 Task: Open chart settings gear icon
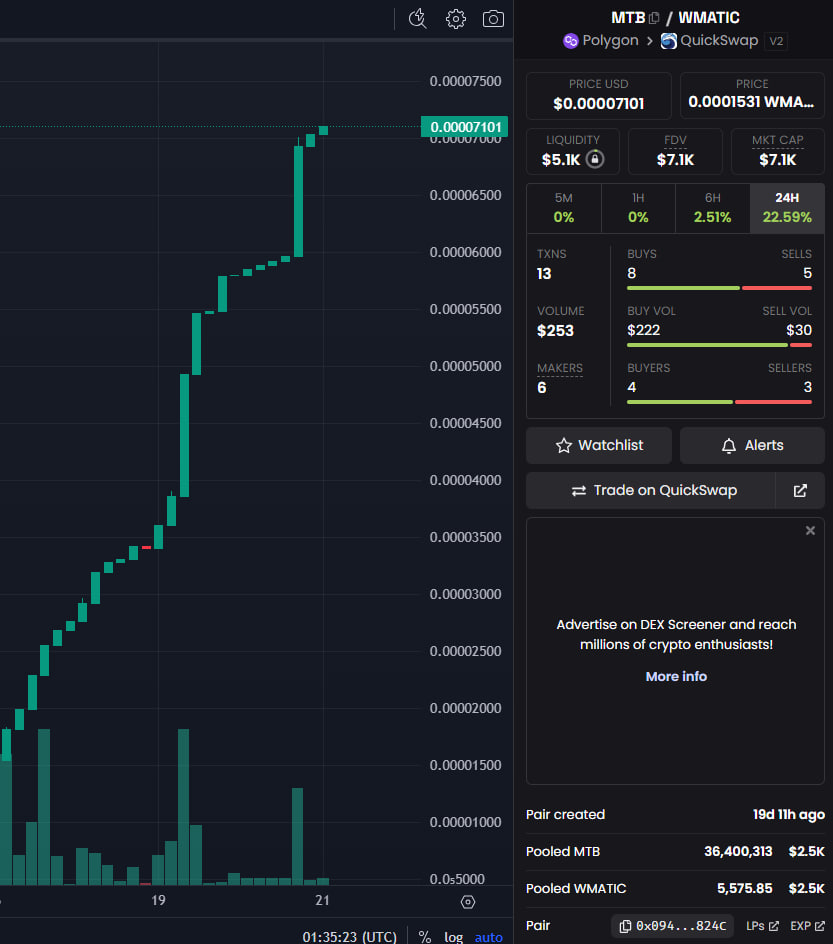click(456, 19)
